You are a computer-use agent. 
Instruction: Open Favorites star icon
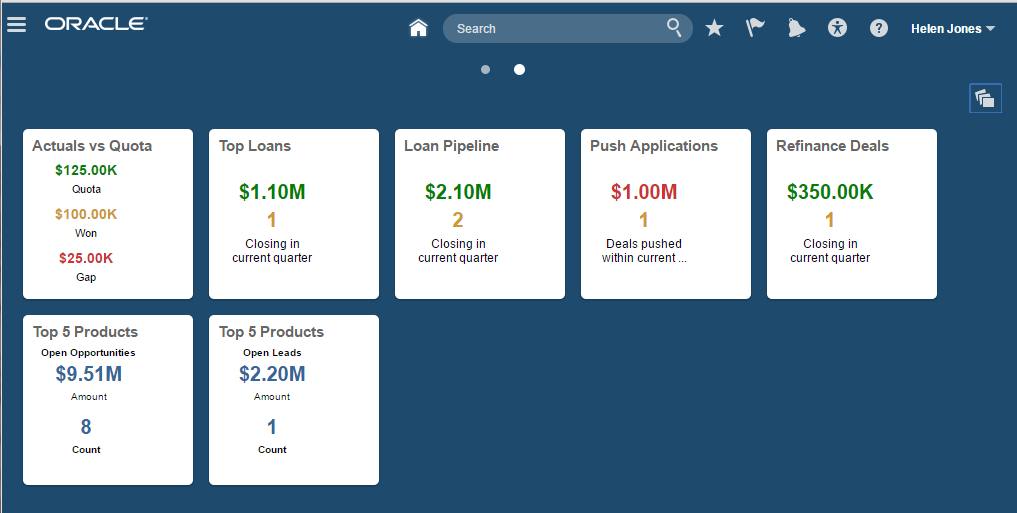(x=714, y=28)
